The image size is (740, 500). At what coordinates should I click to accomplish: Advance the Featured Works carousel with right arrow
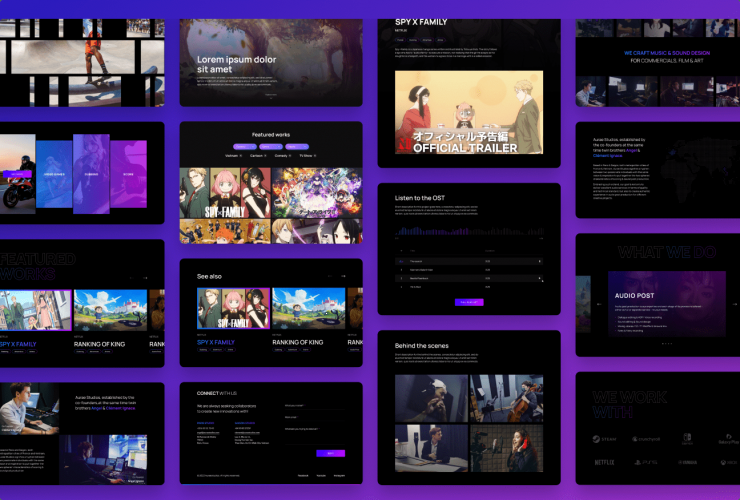(x=145, y=278)
